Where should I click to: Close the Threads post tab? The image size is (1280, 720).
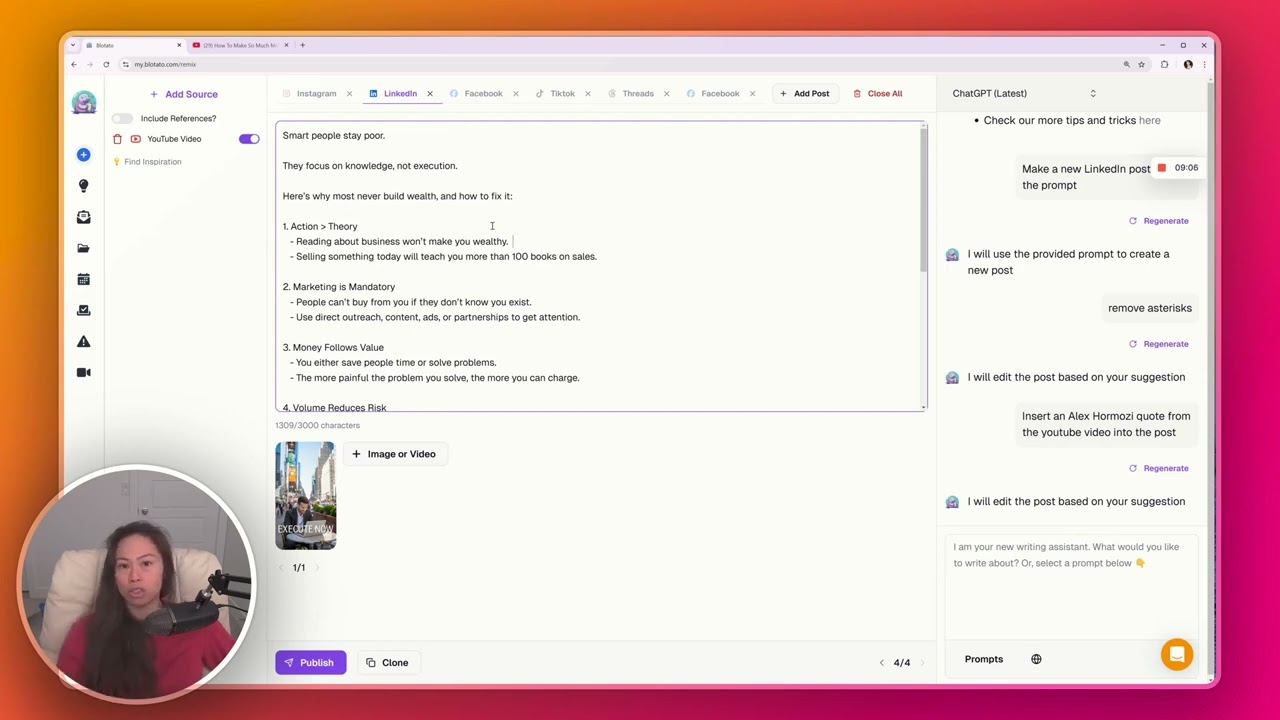[666, 94]
